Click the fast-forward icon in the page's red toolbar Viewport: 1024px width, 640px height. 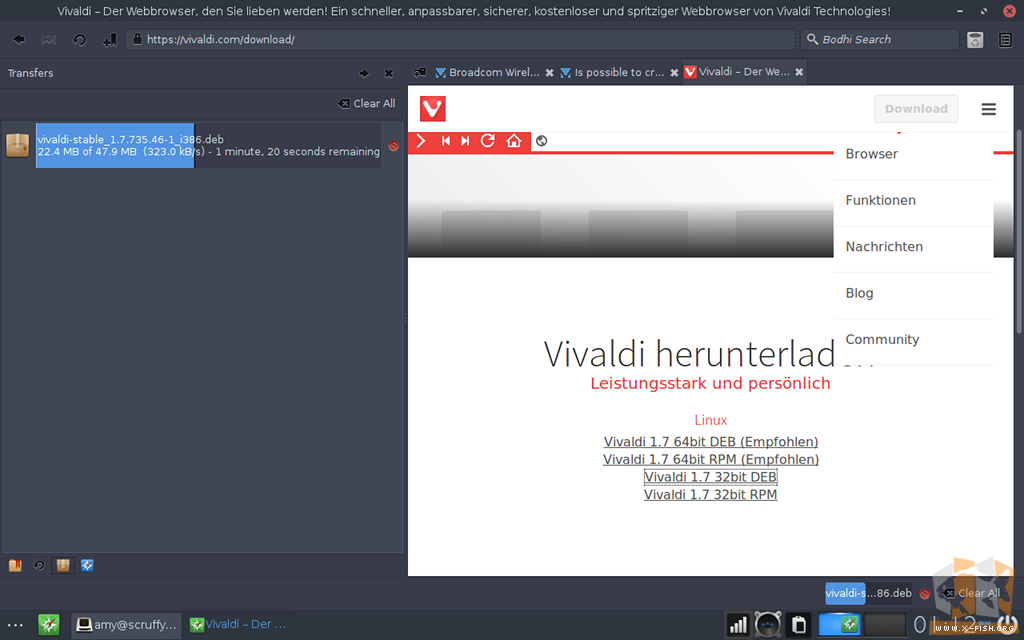(465, 140)
